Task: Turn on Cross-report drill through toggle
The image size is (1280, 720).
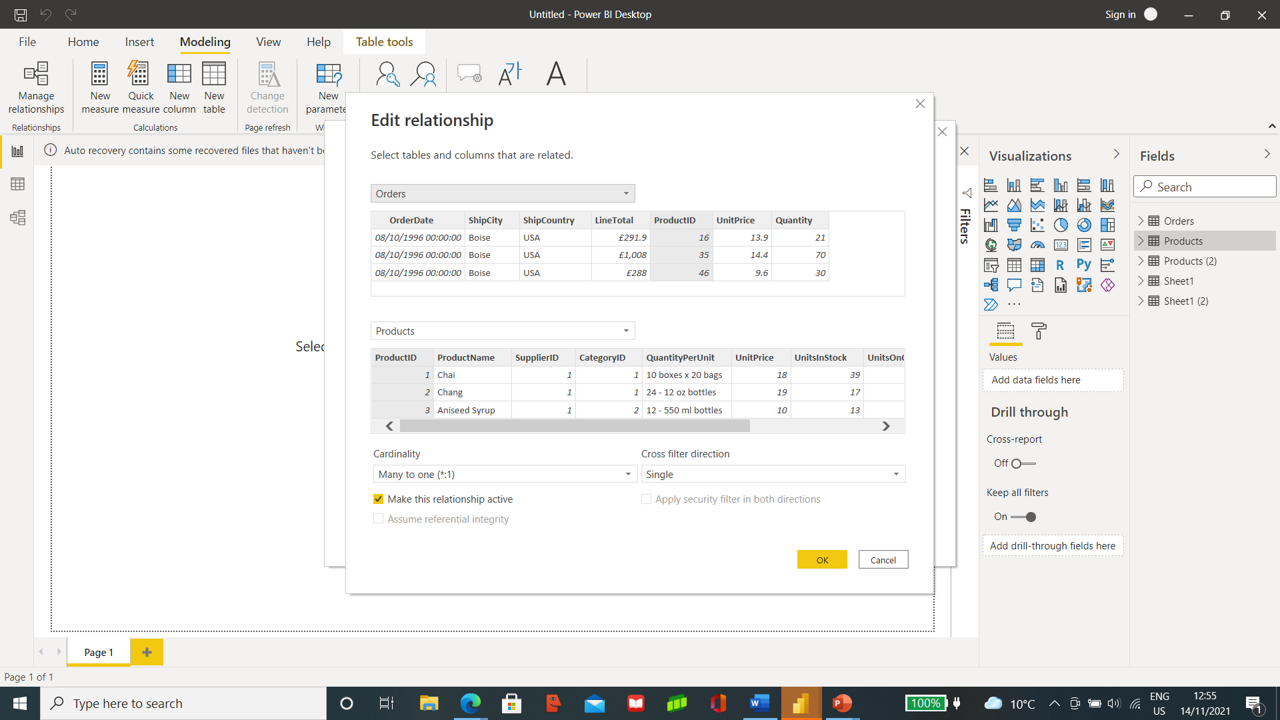Action: (1023, 463)
